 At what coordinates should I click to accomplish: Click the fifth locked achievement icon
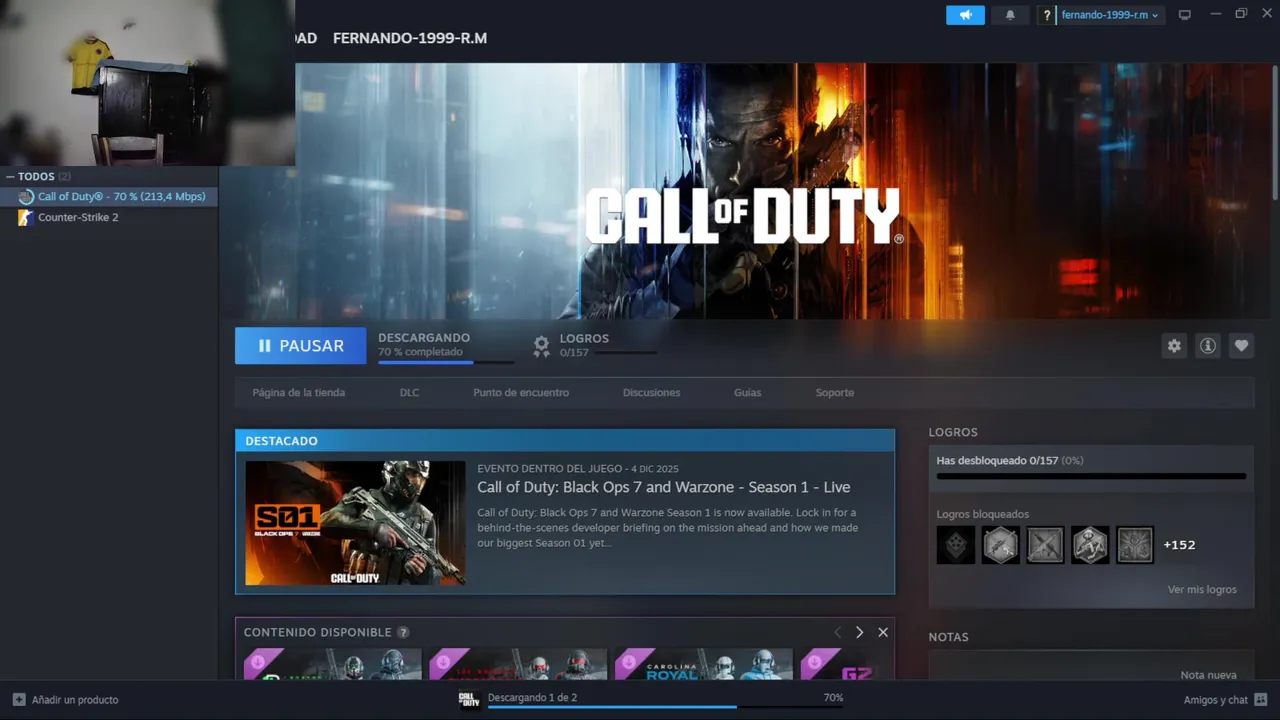(1135, 545)
